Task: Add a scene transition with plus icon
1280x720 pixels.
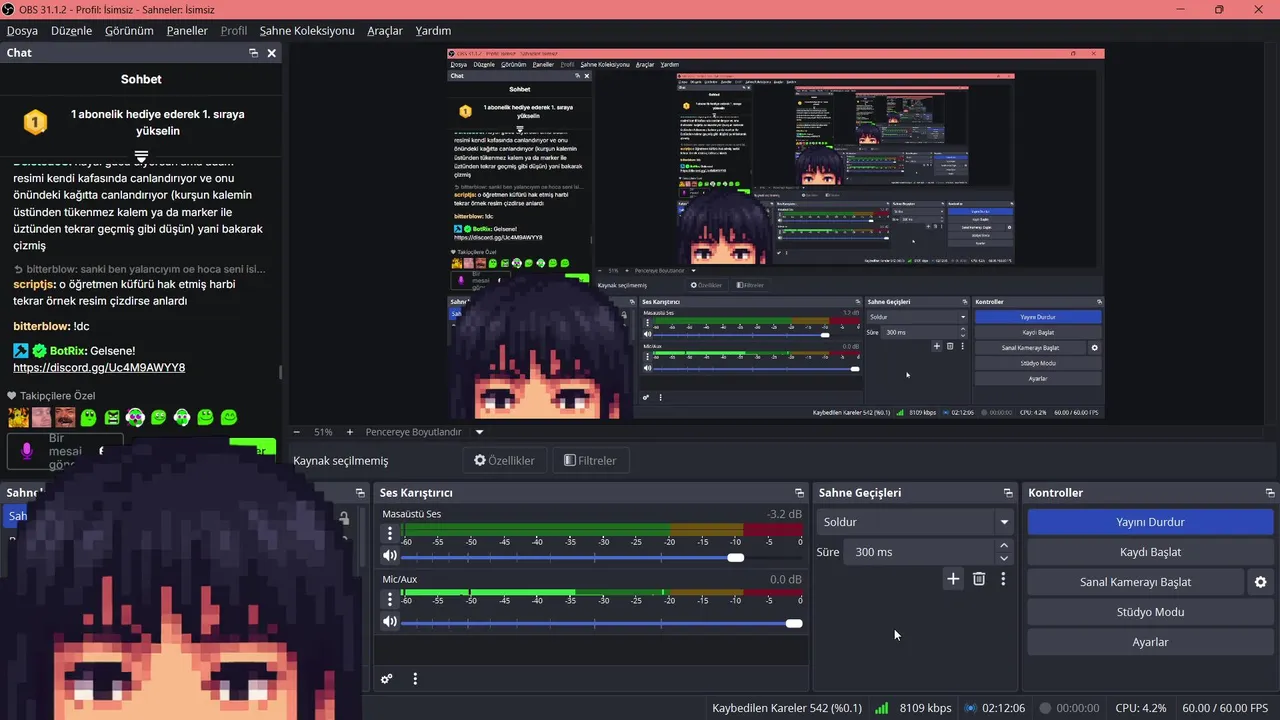Action: coord(953,578)
